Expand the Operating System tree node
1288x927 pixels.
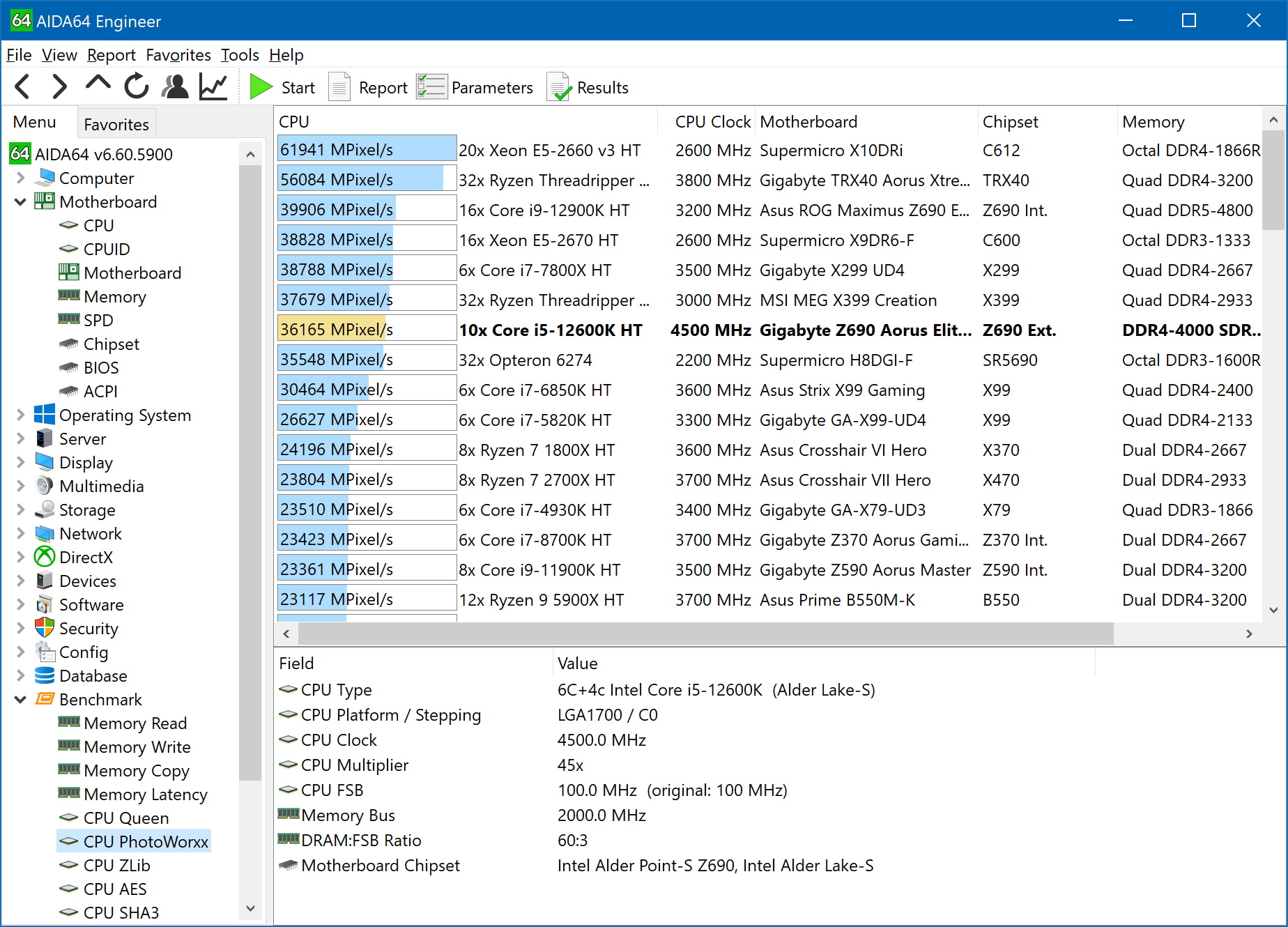(20, 415)
